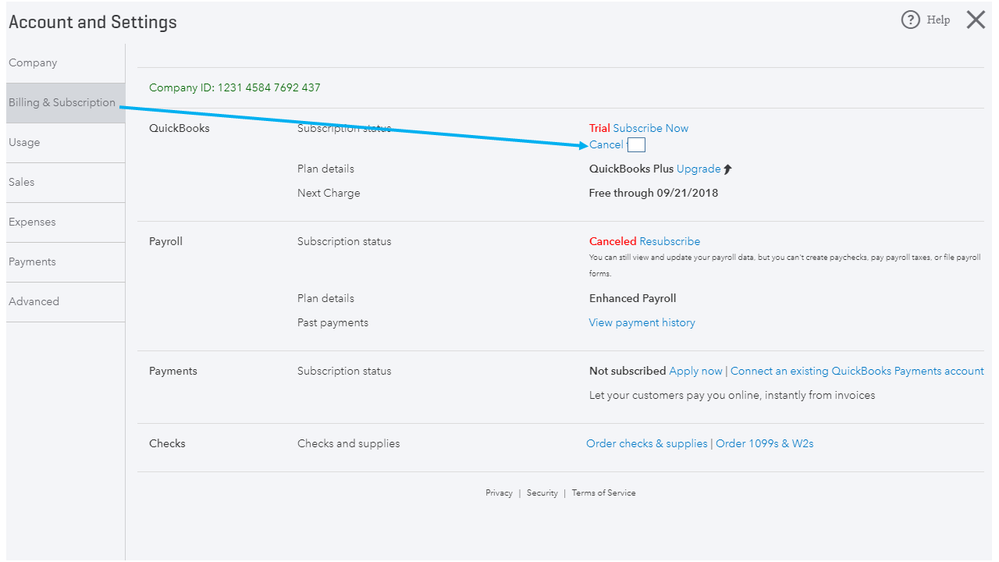This screenshot has height=562, width=999.
Task: Open Order checks & supplies link
Action: point(646,444)
